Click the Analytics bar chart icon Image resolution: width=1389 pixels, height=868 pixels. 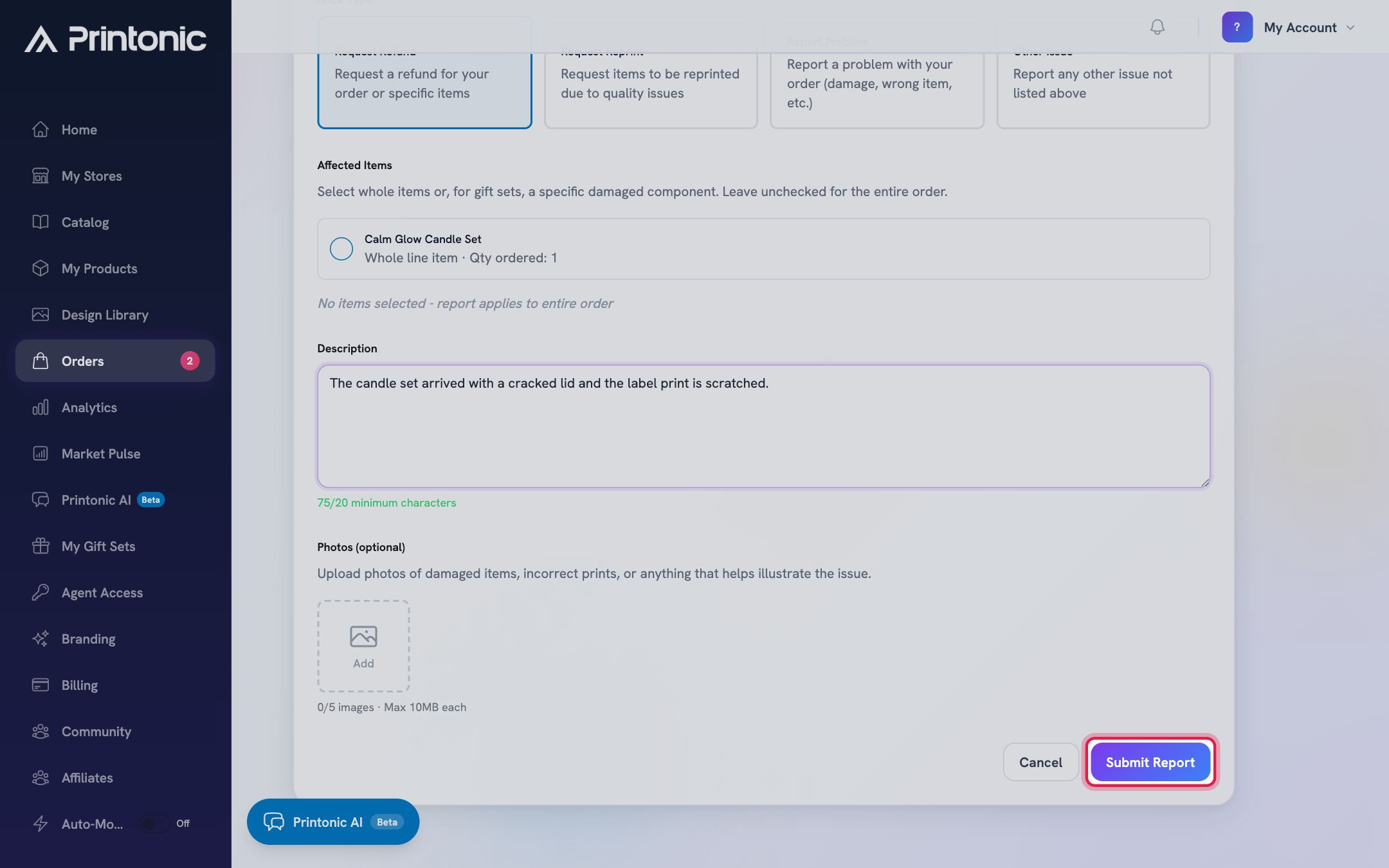point(41,407)
